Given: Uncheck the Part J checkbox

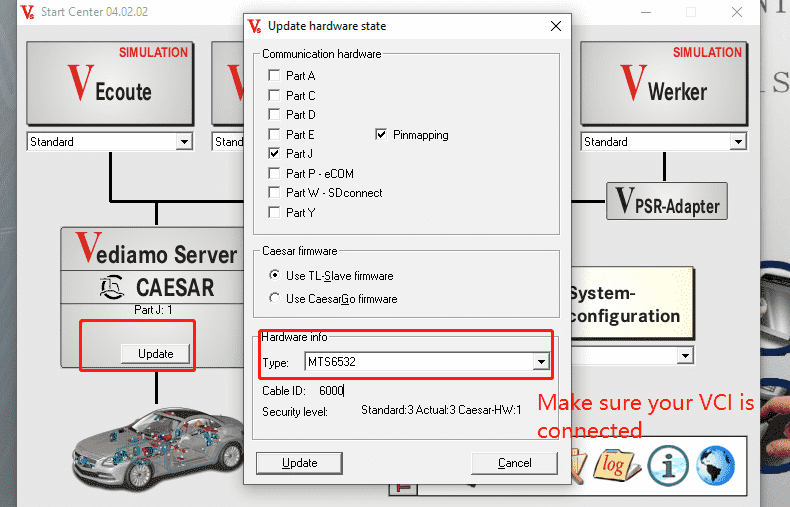Looking at the screenshot, I should [274, 153].
